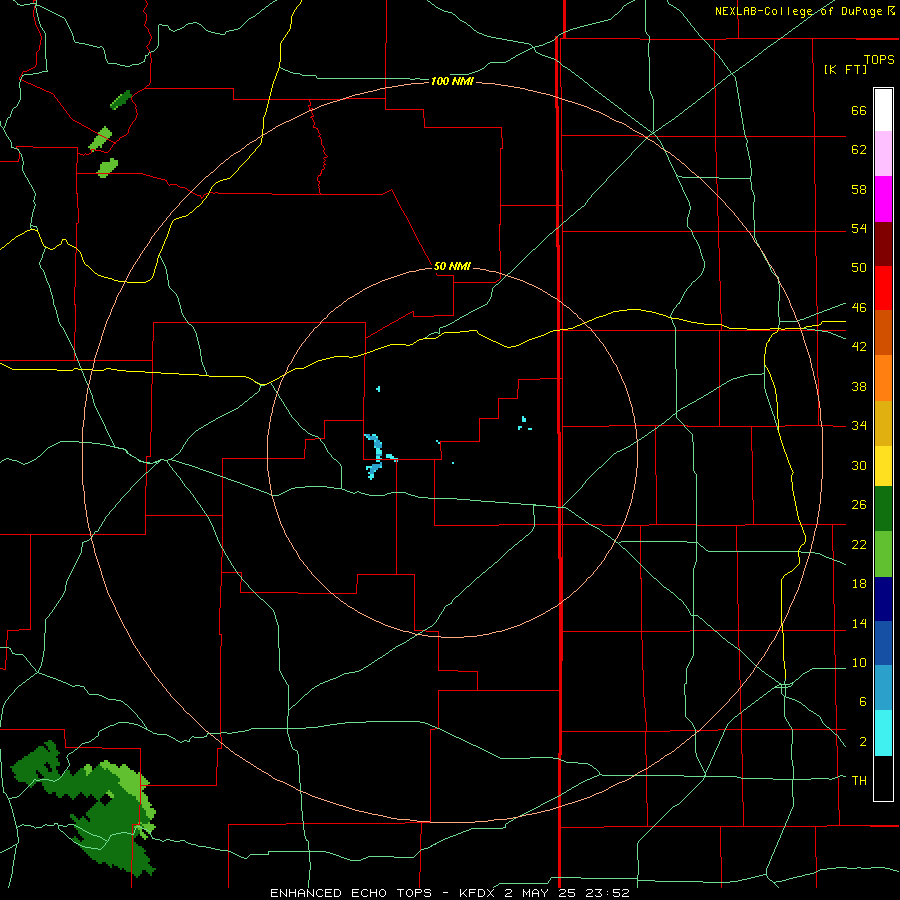This screenshot has width=900, height=900.
Task: Select the 26 legend value
Action: point(859,505)
